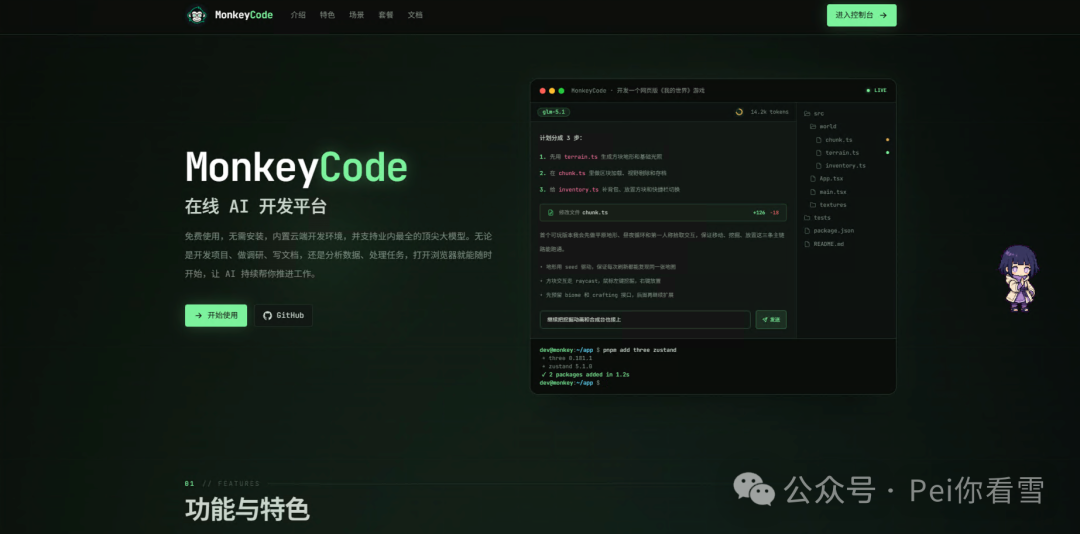The image size is (1080, 534).
Task: Open terrain.ts in the file tree
Action: pyautogui.click(x=837, y=153)
